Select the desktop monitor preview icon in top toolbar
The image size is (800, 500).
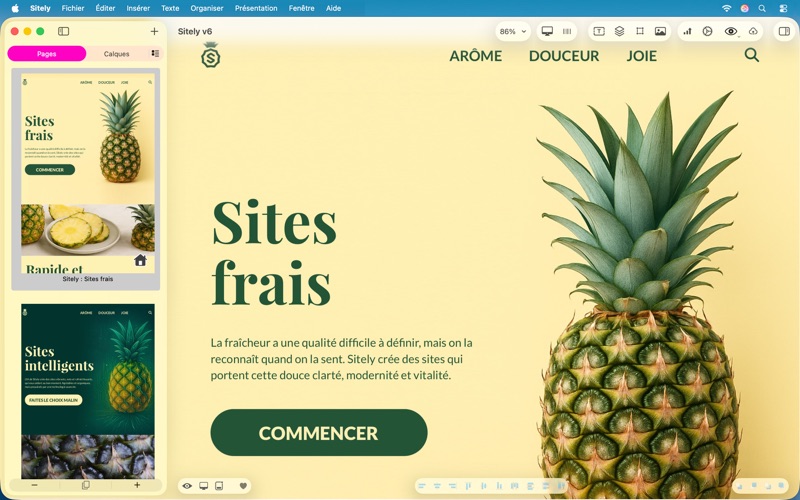coord(547,31)
